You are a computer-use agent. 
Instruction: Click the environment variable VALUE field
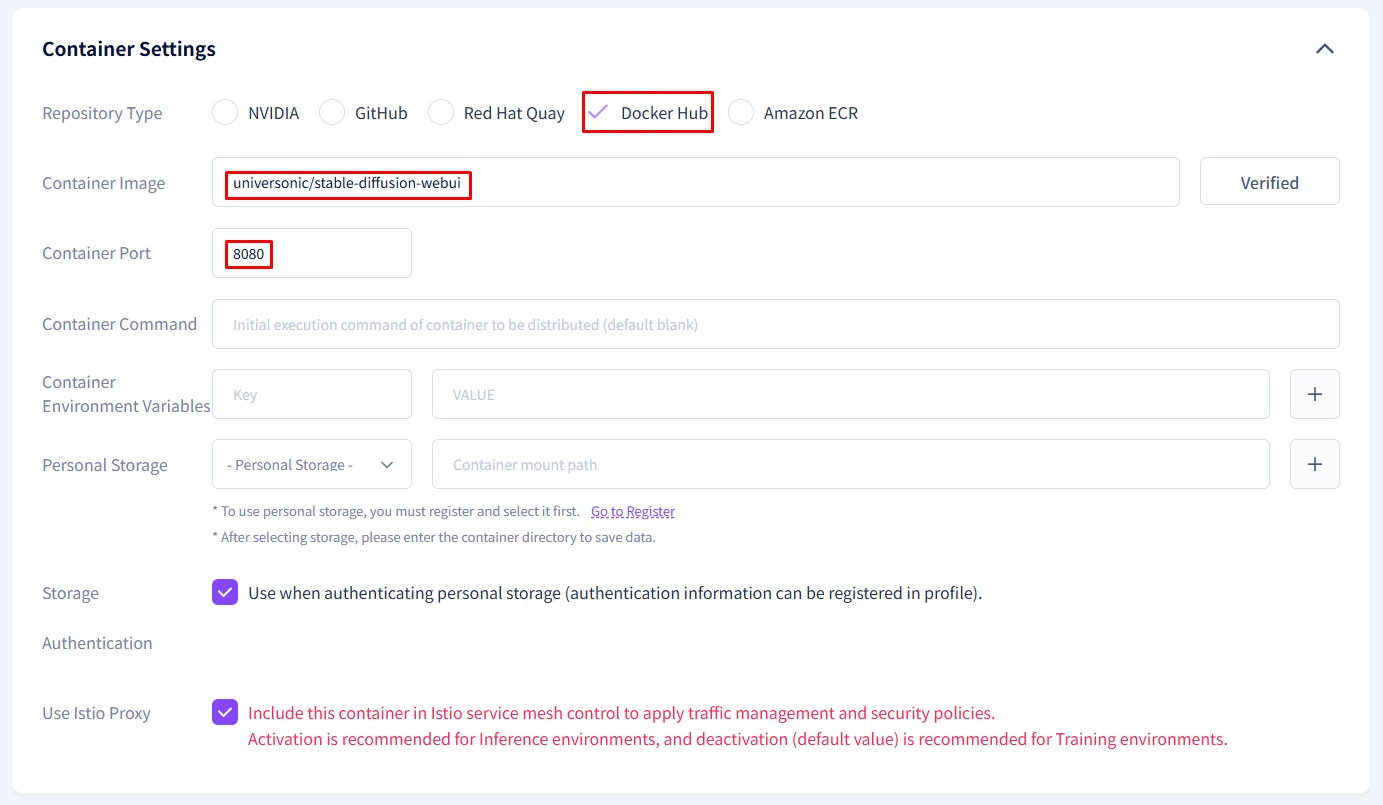[850, 395]
